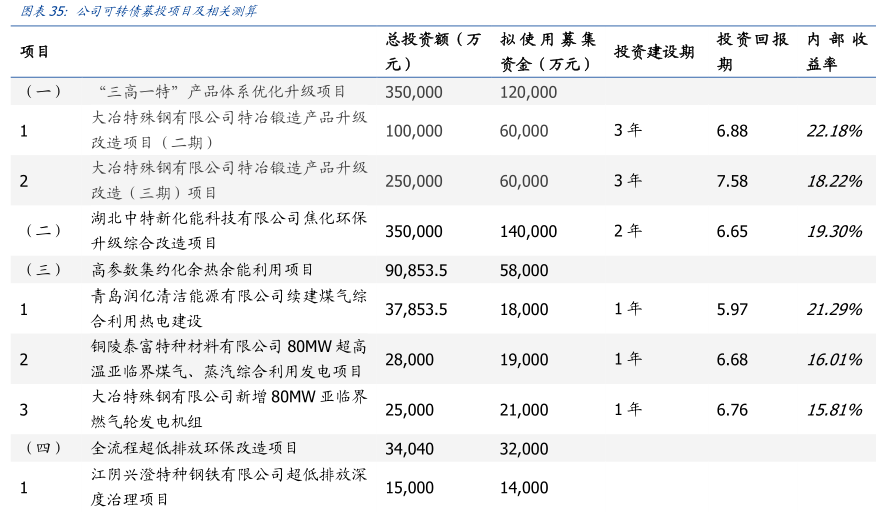Viewport: 876px width, 522px height.
Task: Click the return rate 21.29%
Action: coord(834,310)
